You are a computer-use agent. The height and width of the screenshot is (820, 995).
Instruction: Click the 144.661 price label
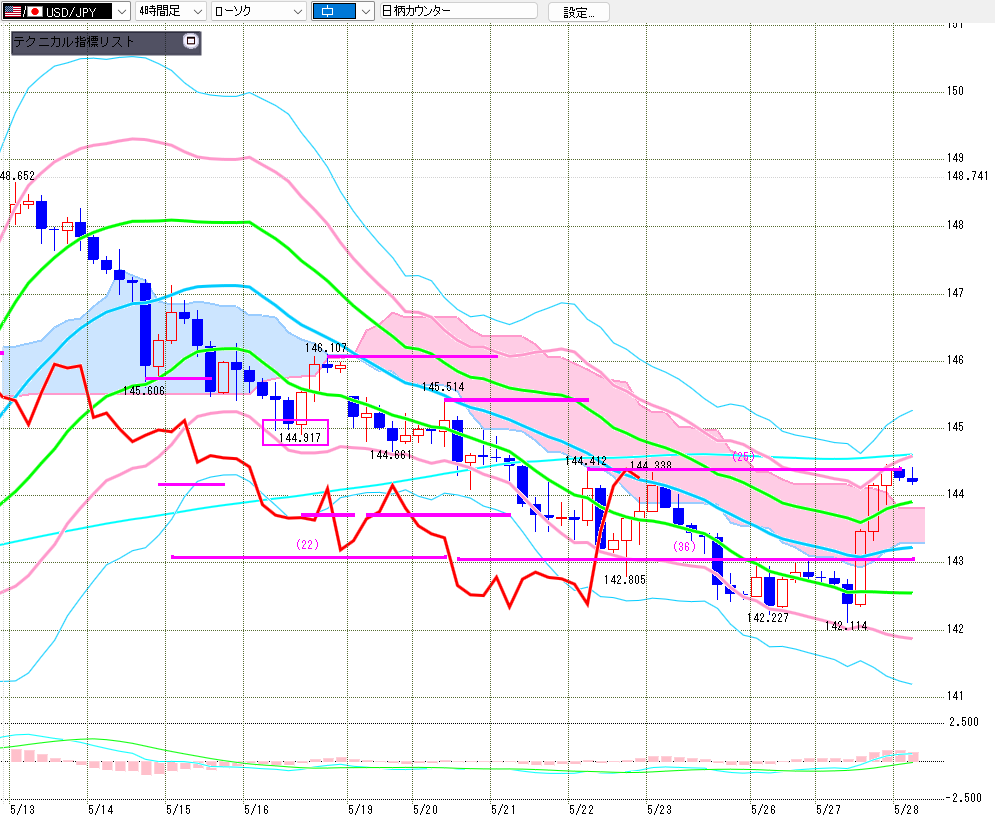click(391, 455)
